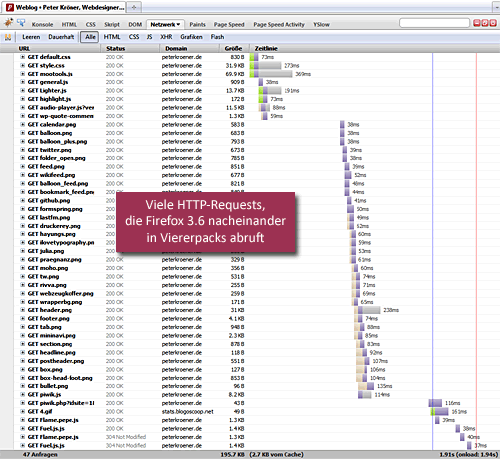Expand the GET 4.gif request

click(23, 411)
